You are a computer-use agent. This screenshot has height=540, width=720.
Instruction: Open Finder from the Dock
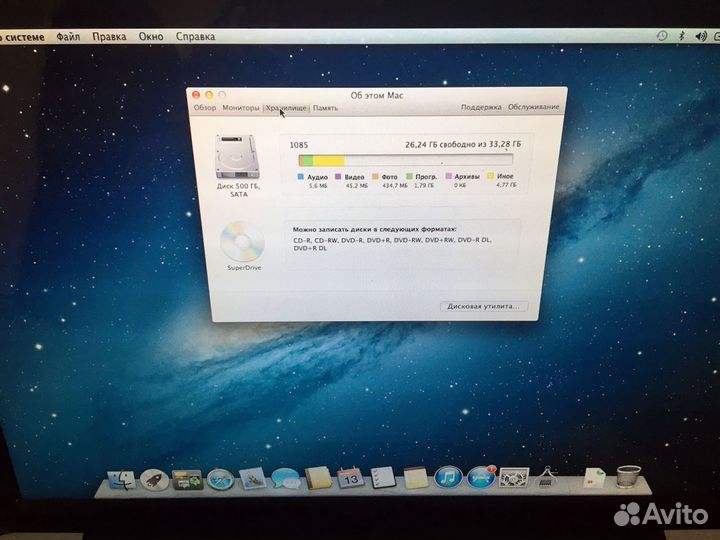(x=121, y=480)
